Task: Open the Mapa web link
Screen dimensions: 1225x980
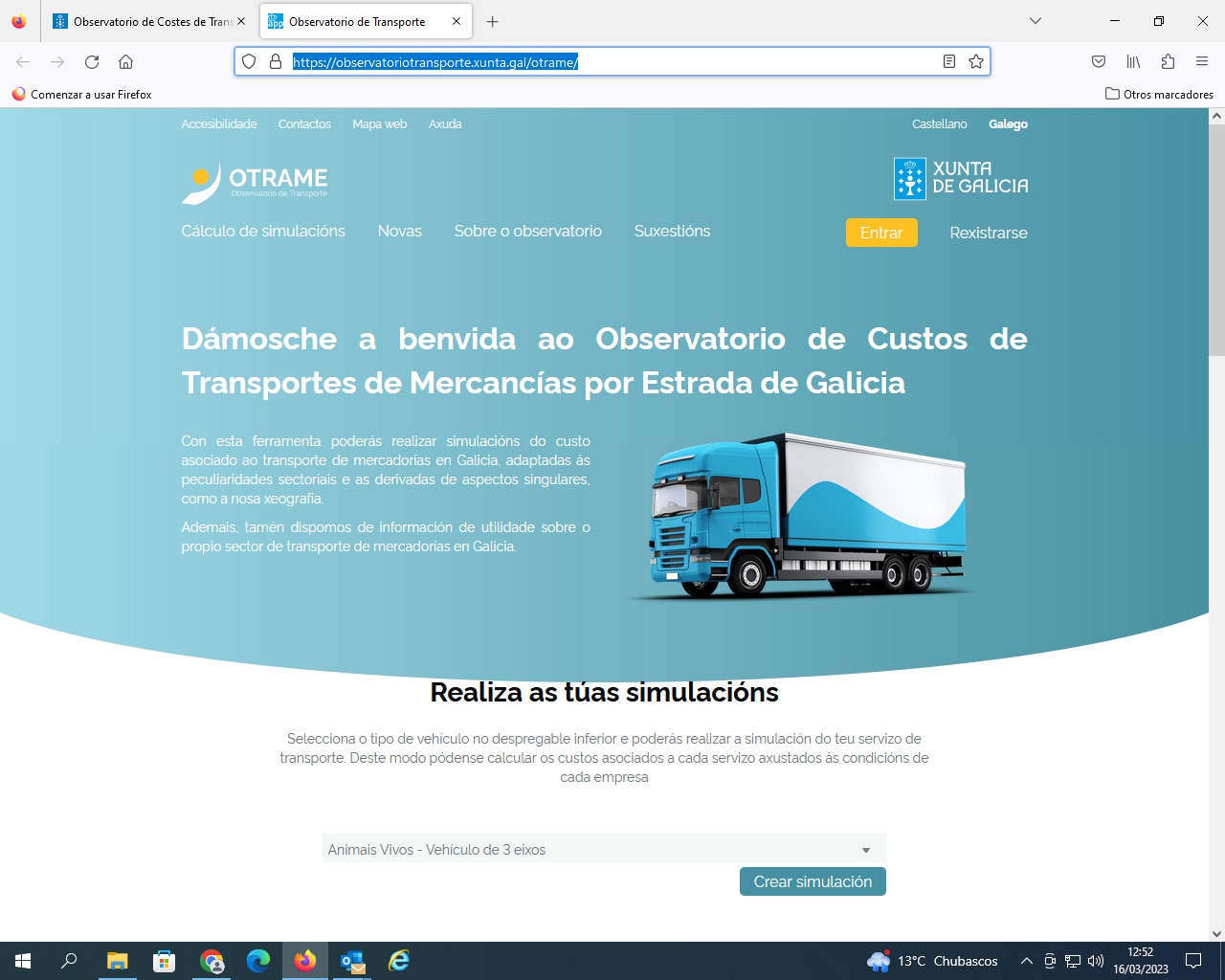Action: pos(379,124)
